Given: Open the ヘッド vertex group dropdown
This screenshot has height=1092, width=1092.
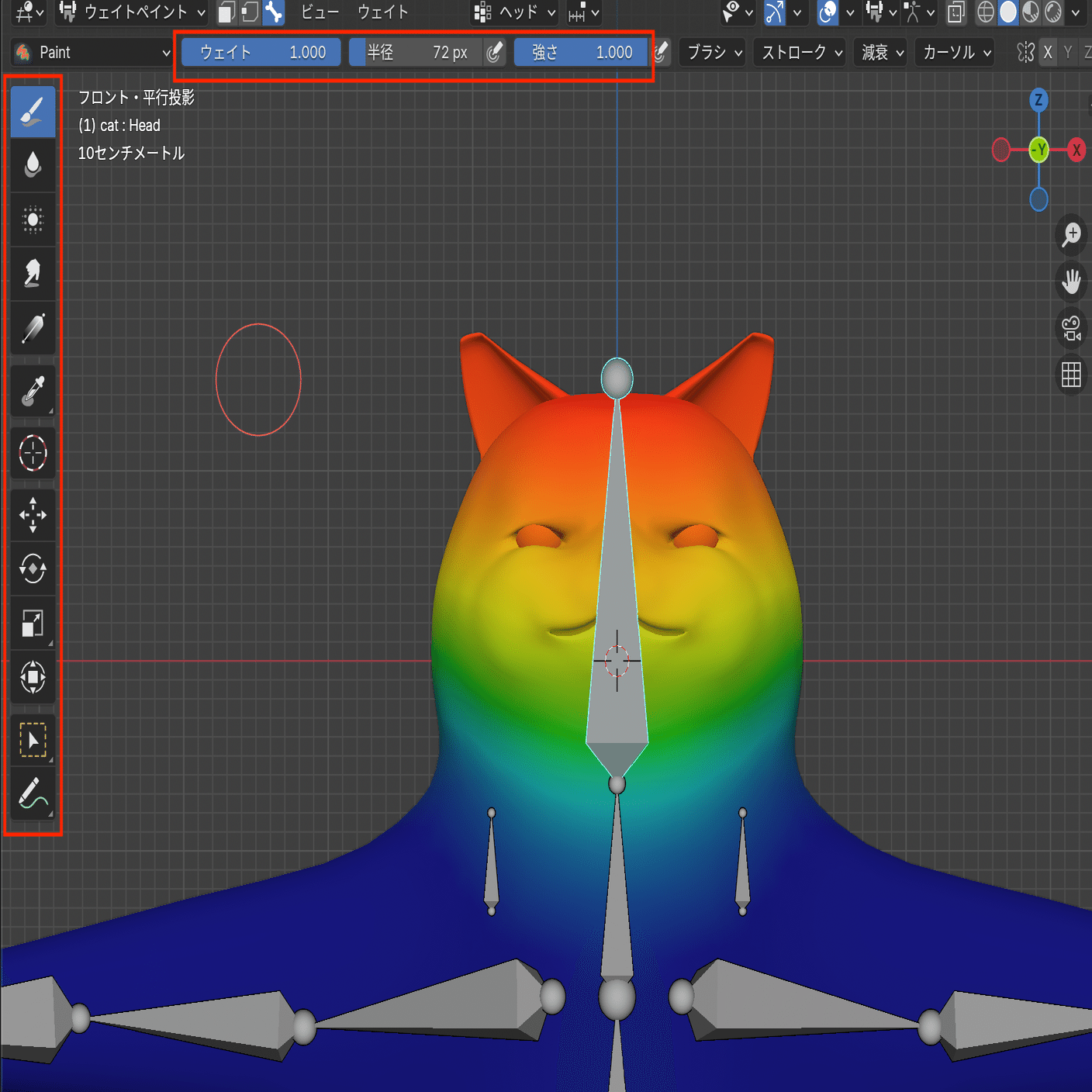Looking at the screenshot, I should (515, 12).
